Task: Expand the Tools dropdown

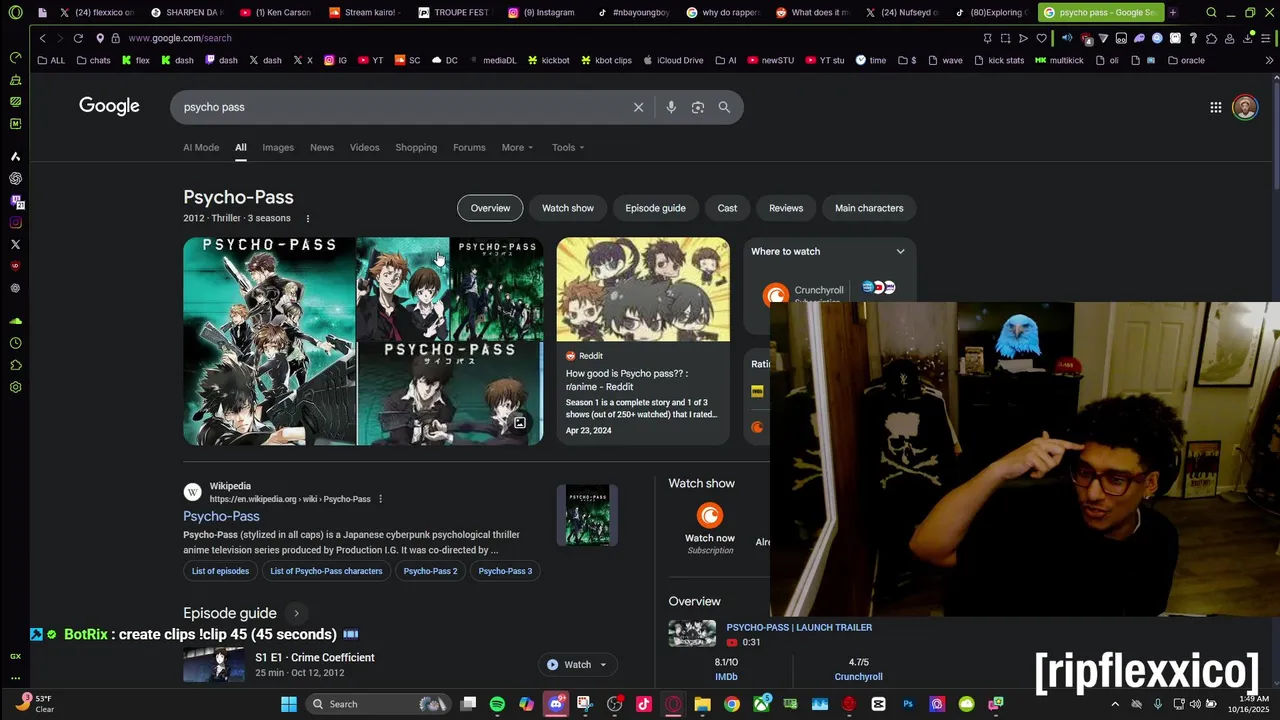Action: point(568,147)
